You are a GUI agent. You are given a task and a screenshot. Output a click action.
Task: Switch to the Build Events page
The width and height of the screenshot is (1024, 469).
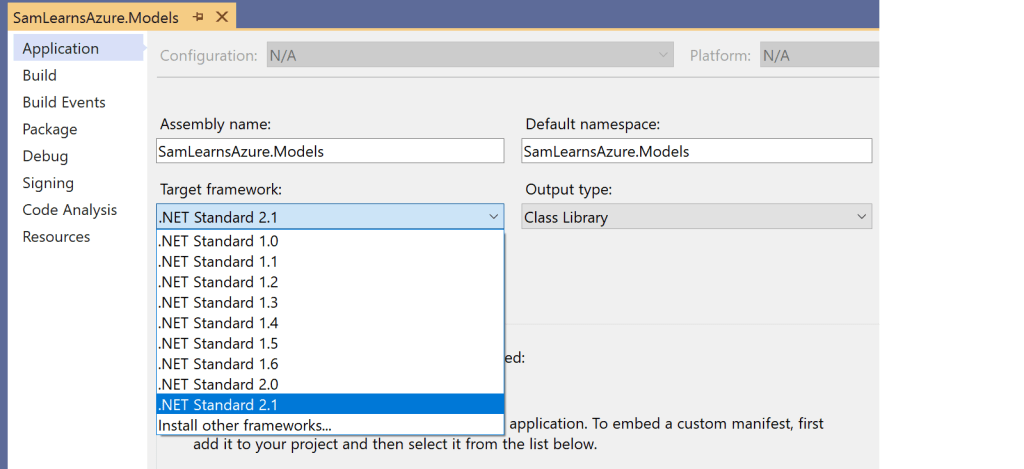[64, 102]
